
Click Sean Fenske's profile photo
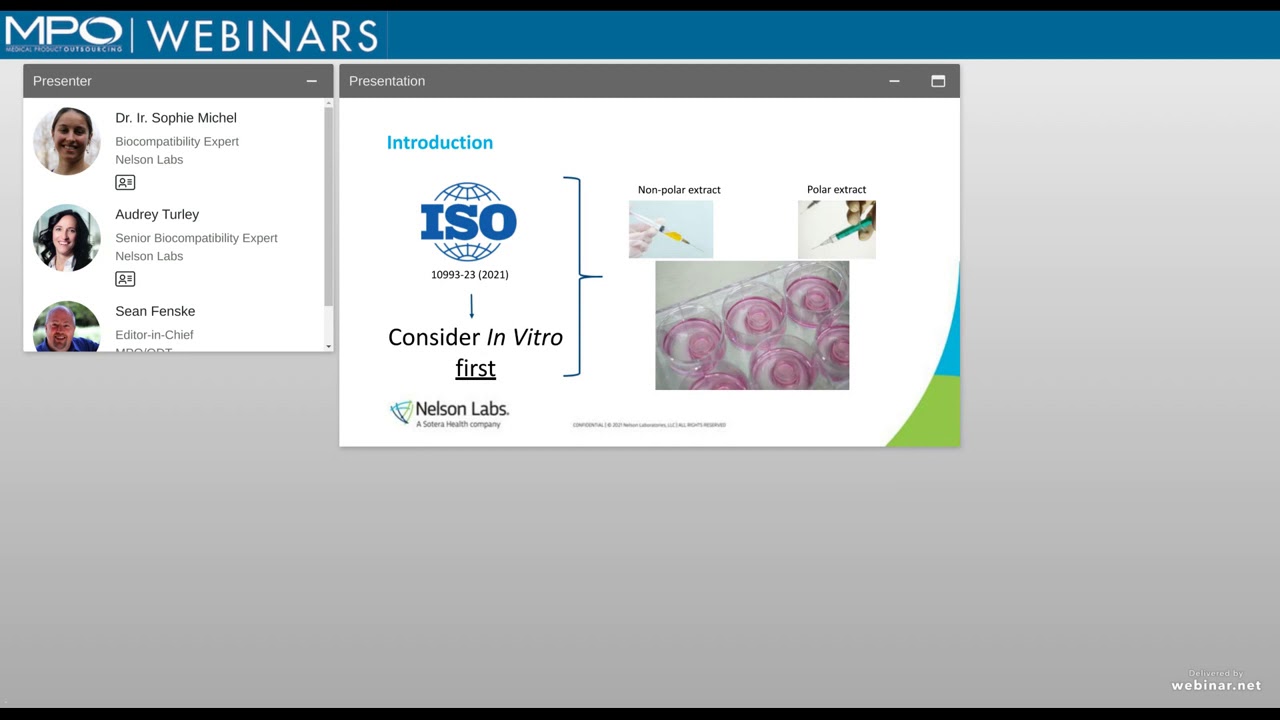pyautogui.click(x=67, y=326)
